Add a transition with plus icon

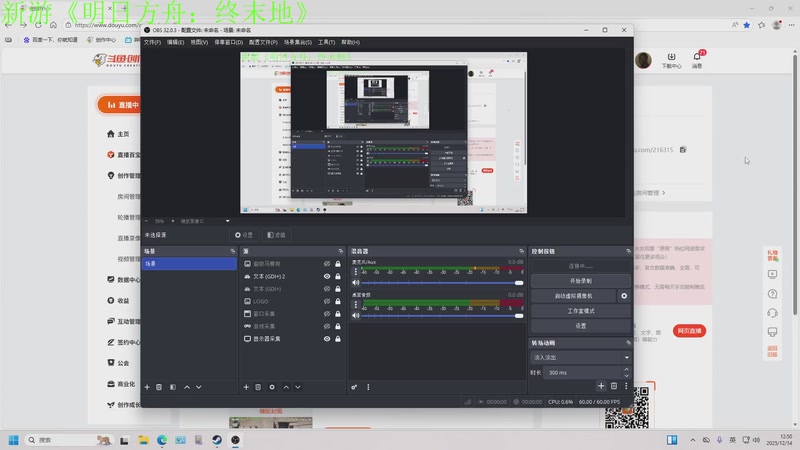601,386
